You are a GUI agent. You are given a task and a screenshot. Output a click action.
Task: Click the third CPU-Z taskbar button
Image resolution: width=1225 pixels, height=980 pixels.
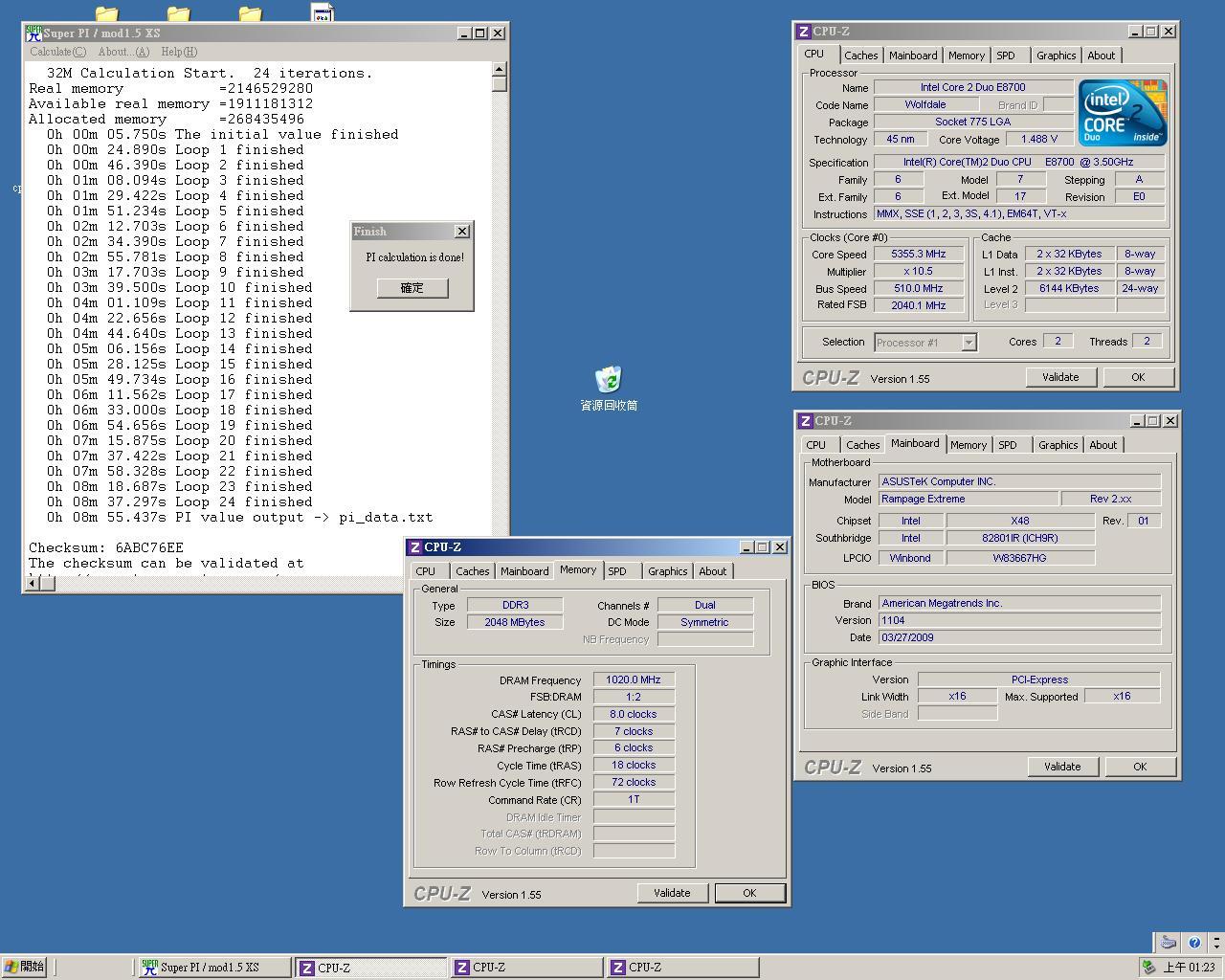point(682,968)
